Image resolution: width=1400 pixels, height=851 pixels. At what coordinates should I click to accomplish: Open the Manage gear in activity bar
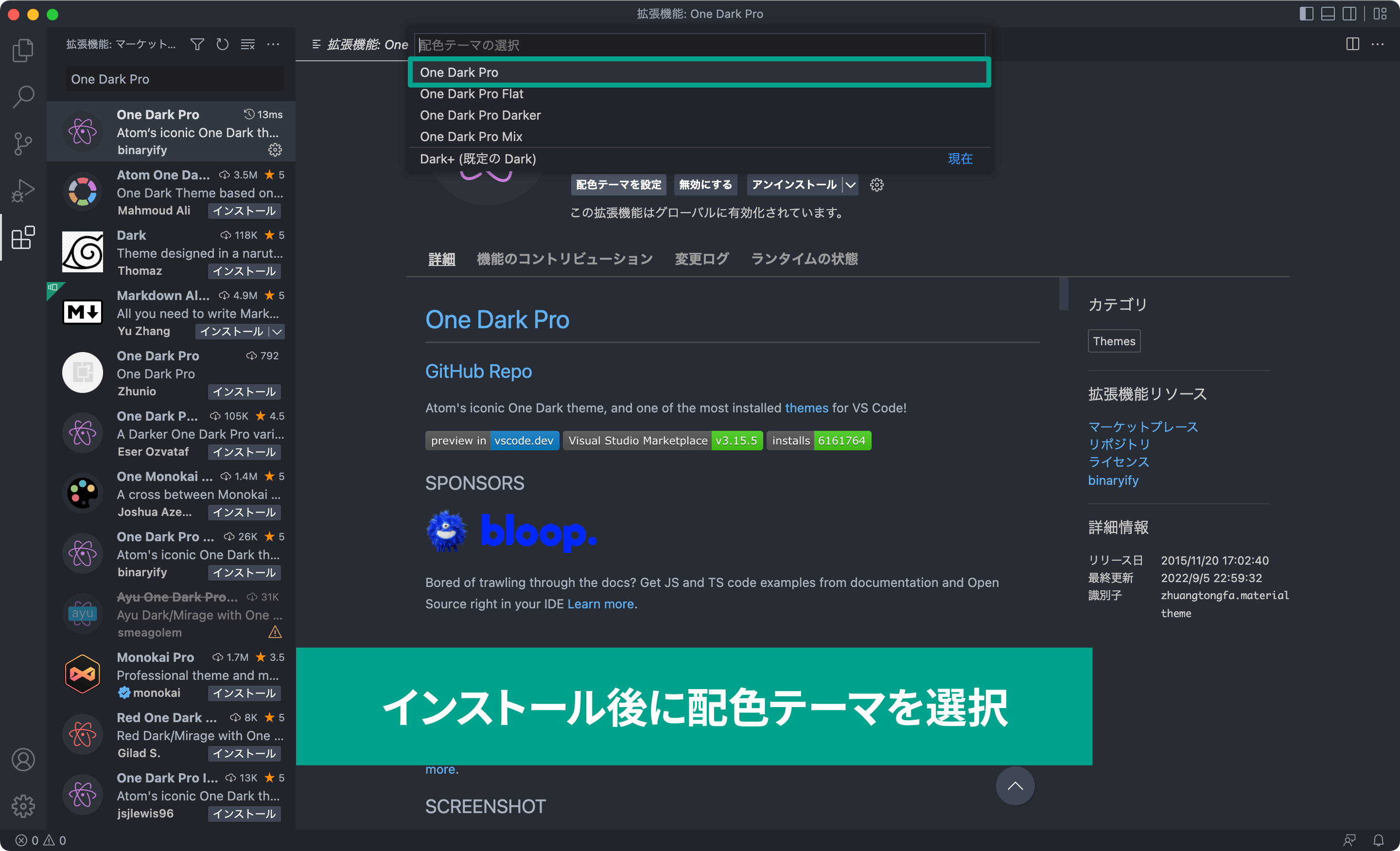[x=23, y=805]
